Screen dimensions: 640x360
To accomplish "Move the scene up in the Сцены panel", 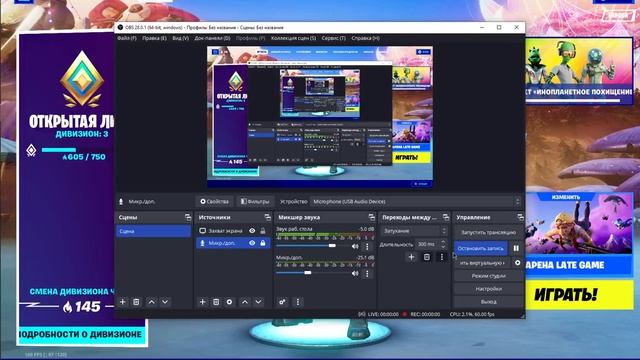I will (151, 302).
